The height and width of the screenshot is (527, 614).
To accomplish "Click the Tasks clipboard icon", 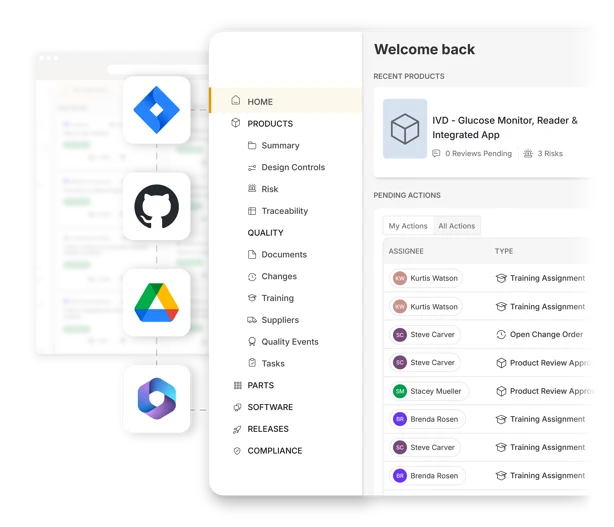I will (x=252, y=363).
